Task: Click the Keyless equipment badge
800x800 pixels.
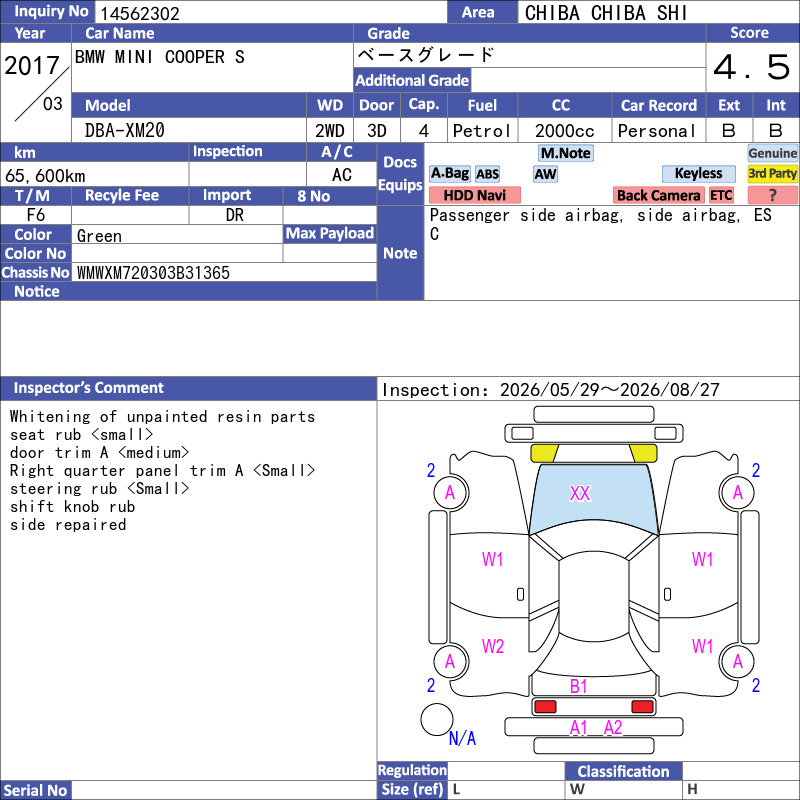Action: (698, 173)
